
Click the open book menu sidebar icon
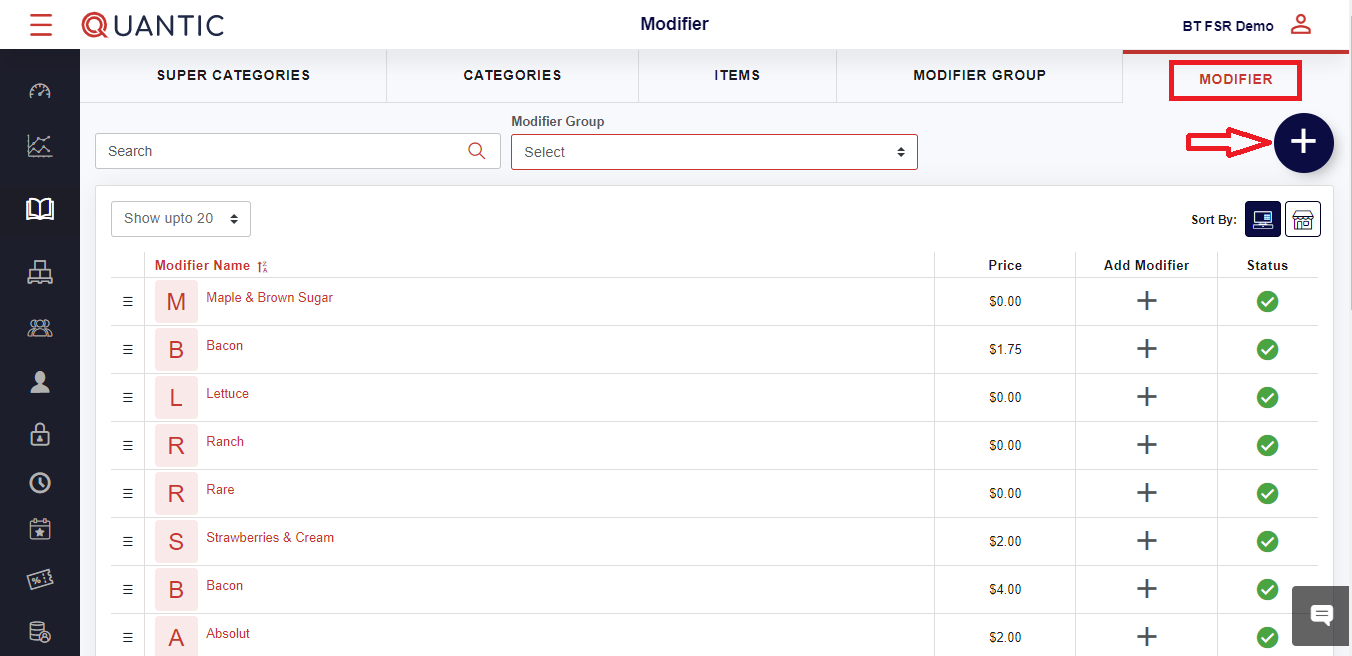tap(40, 209)
